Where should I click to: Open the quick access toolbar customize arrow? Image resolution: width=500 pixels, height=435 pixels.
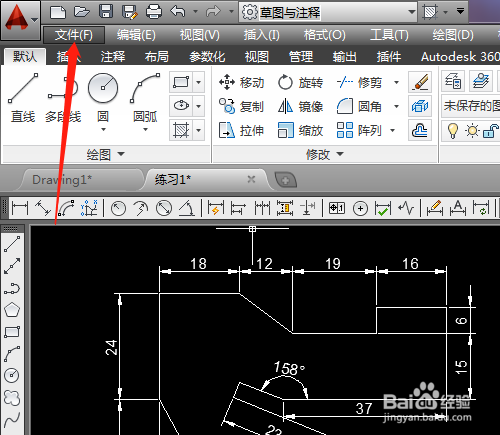tap(460, 12)
